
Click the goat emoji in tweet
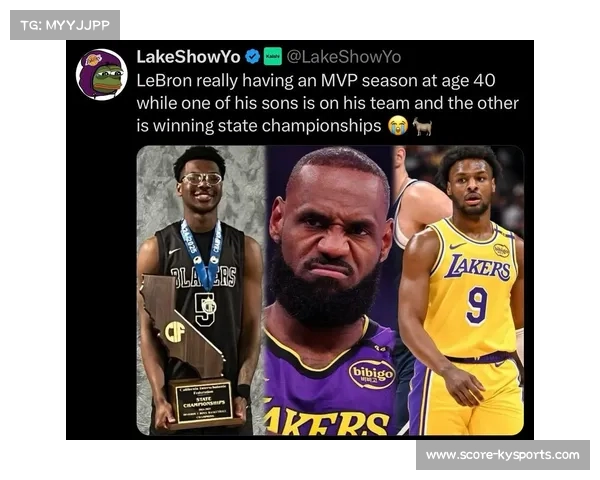click(x=422, y=126)
